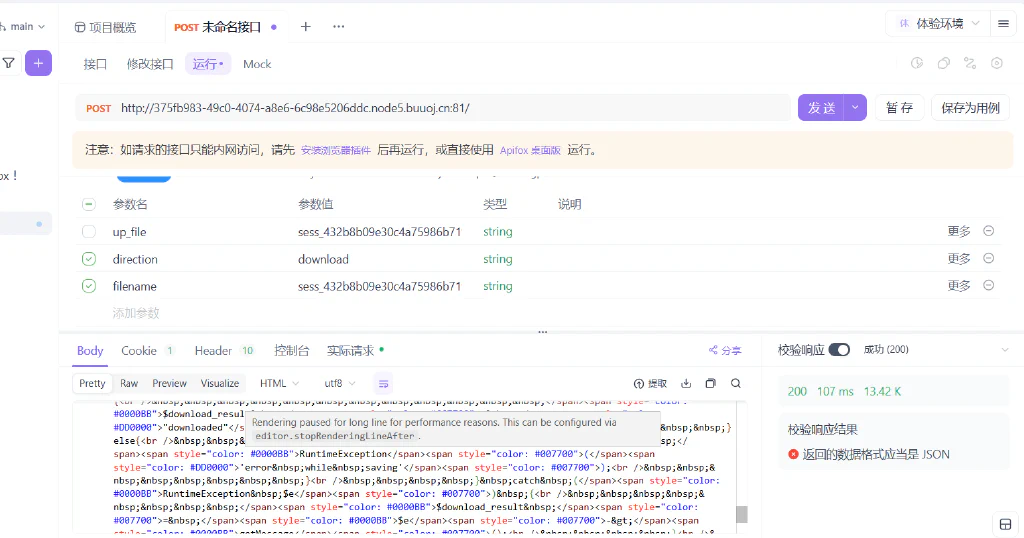Switch response view to Raw
This screenshot has width=1024, height=538.
tap(129, 383)
